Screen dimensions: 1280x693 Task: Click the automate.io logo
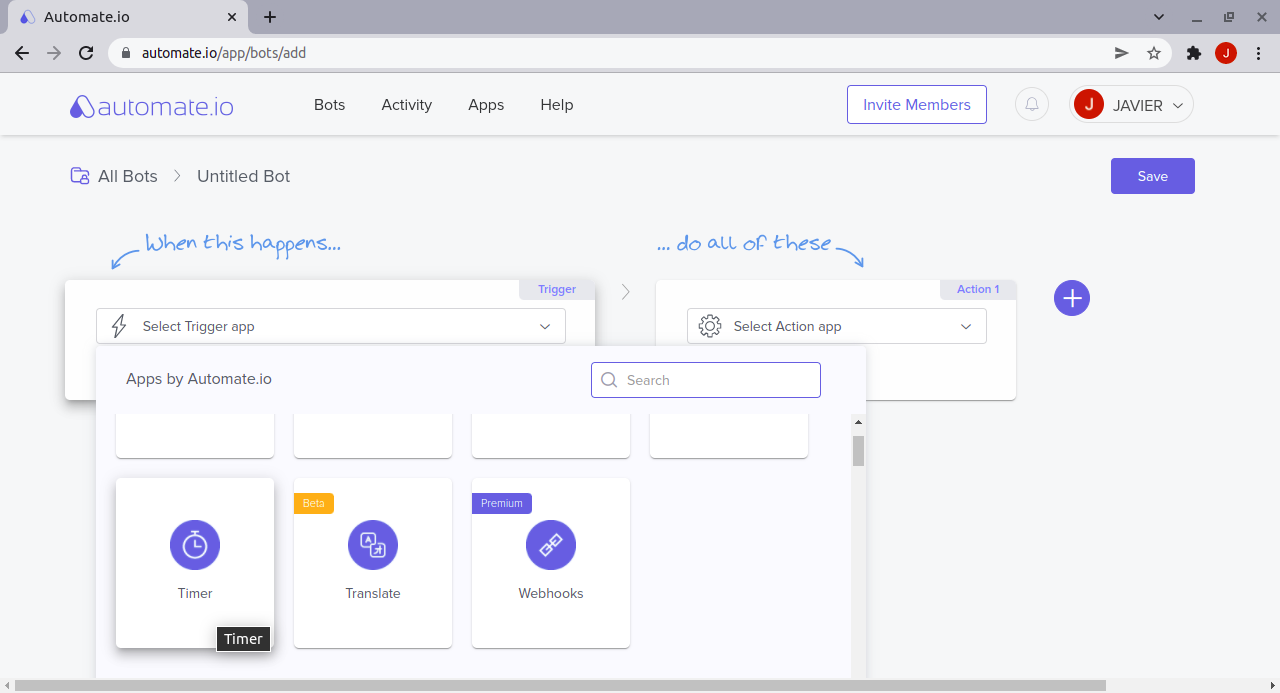[152, 106]
